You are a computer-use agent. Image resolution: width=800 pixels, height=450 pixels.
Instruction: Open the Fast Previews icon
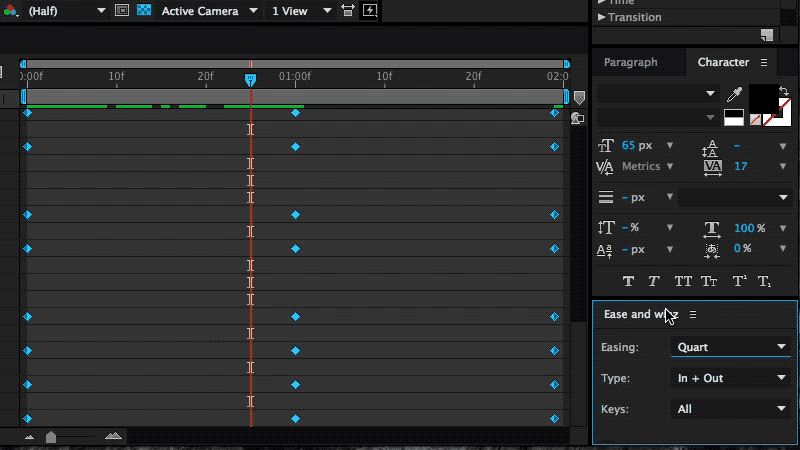coord(370,10)
